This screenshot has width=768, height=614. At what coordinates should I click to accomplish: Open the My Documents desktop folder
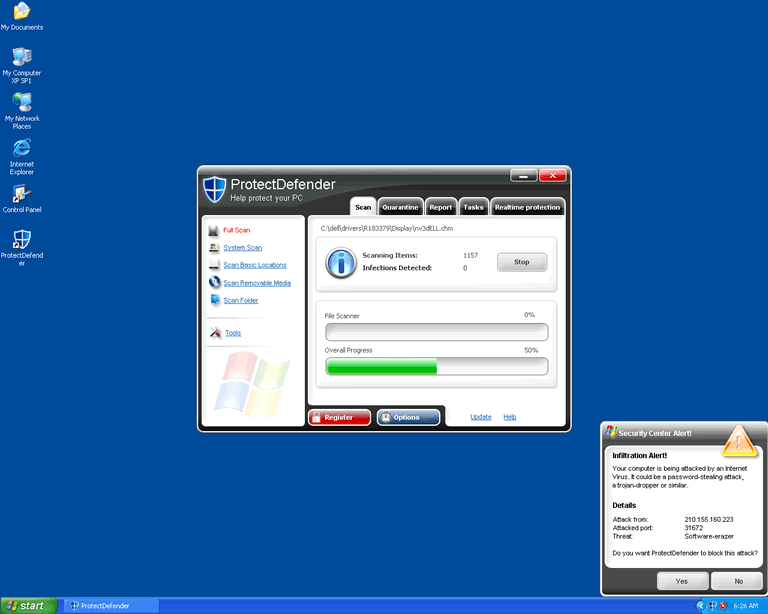21,12
